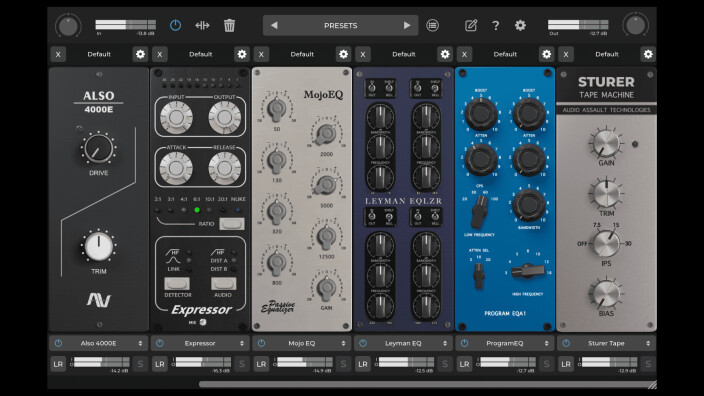Click the LR channel button under Expressor
This screenshot has width=704, height=396.
pyautogui.click(x=160, y=364)
